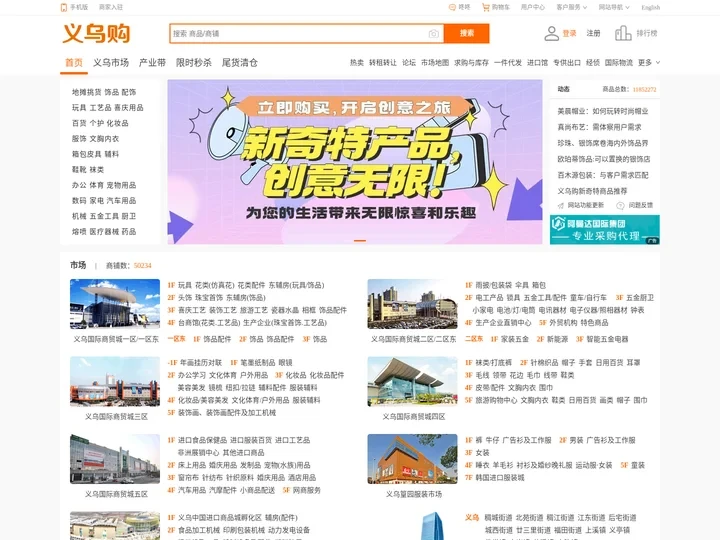Open the 转租转让 nav link
Screen dimensions: 720x540
(x=382, y=62)
